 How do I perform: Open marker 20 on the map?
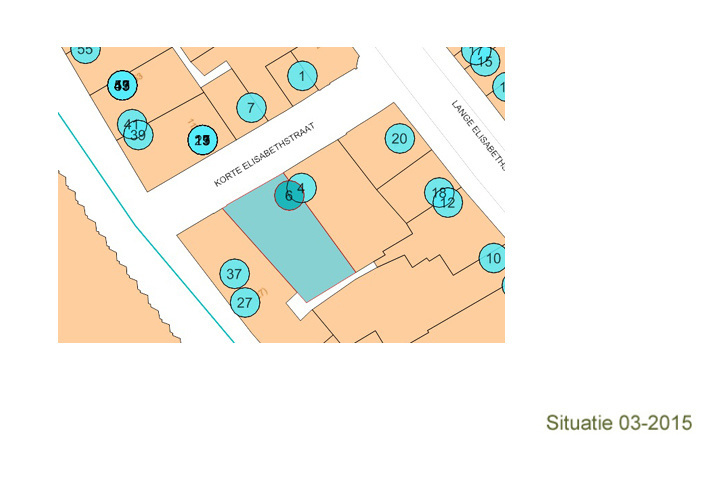tap(399, 139)
